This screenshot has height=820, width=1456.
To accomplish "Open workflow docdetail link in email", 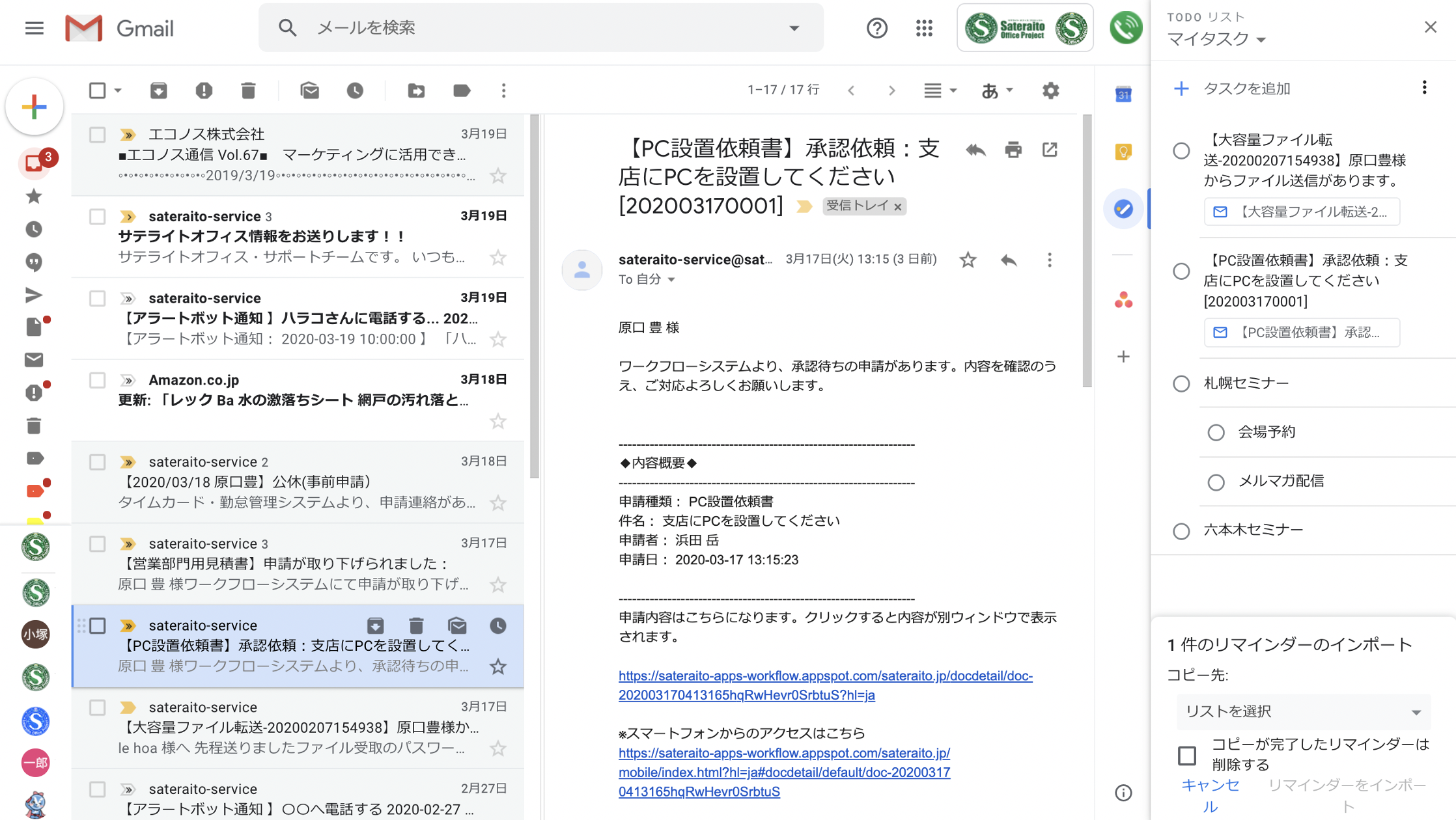I will coord(825,685).
